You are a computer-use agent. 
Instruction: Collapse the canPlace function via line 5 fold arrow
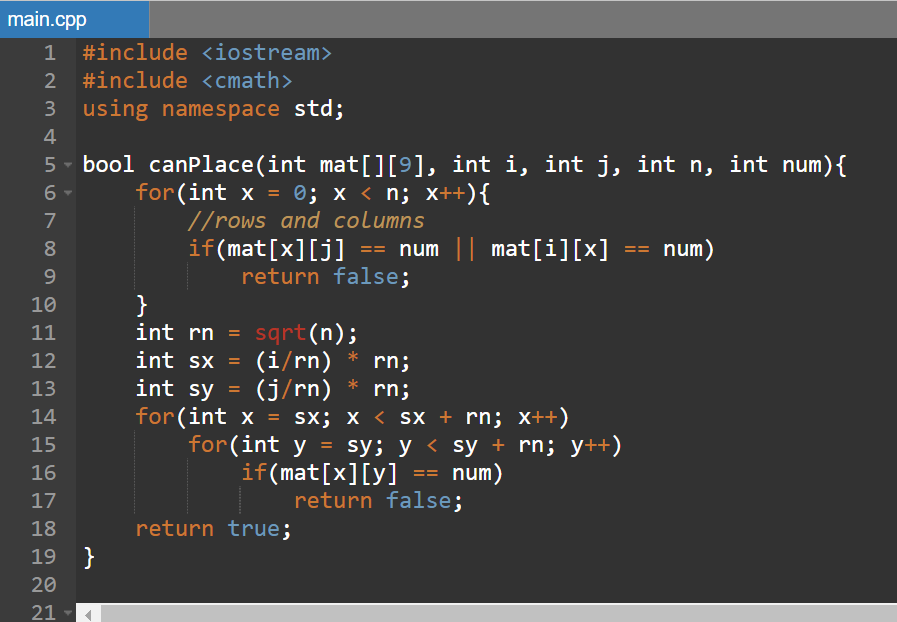[x=67, y=165]
